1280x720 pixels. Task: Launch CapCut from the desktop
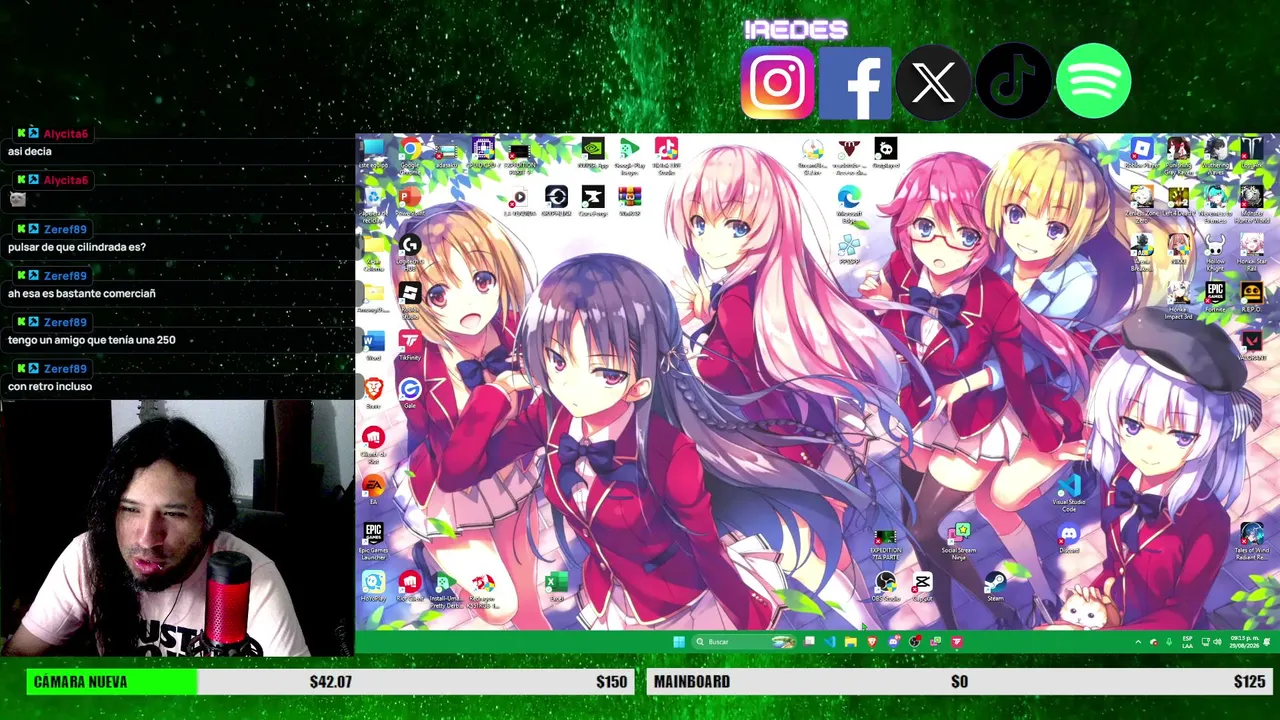pyautogui.click(x=922, y=586)
